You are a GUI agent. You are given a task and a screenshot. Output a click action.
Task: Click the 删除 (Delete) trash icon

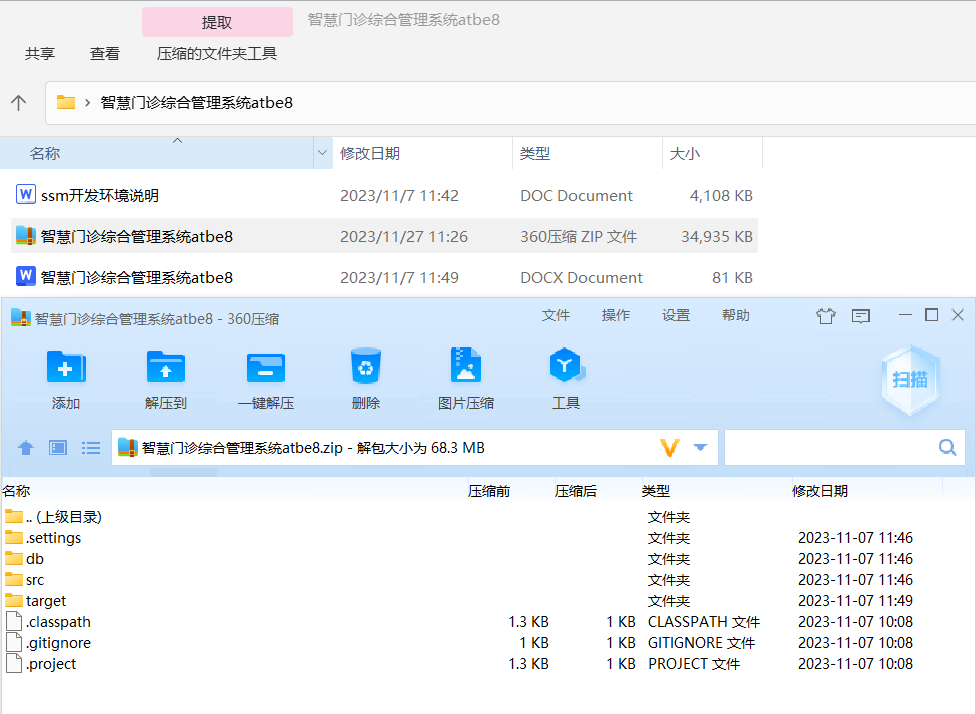365,367
